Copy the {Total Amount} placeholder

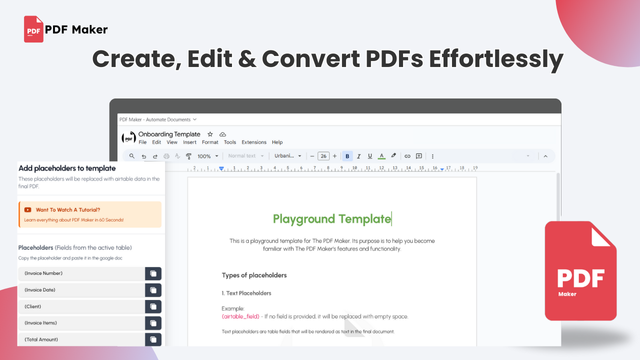(x=153, y=340)
